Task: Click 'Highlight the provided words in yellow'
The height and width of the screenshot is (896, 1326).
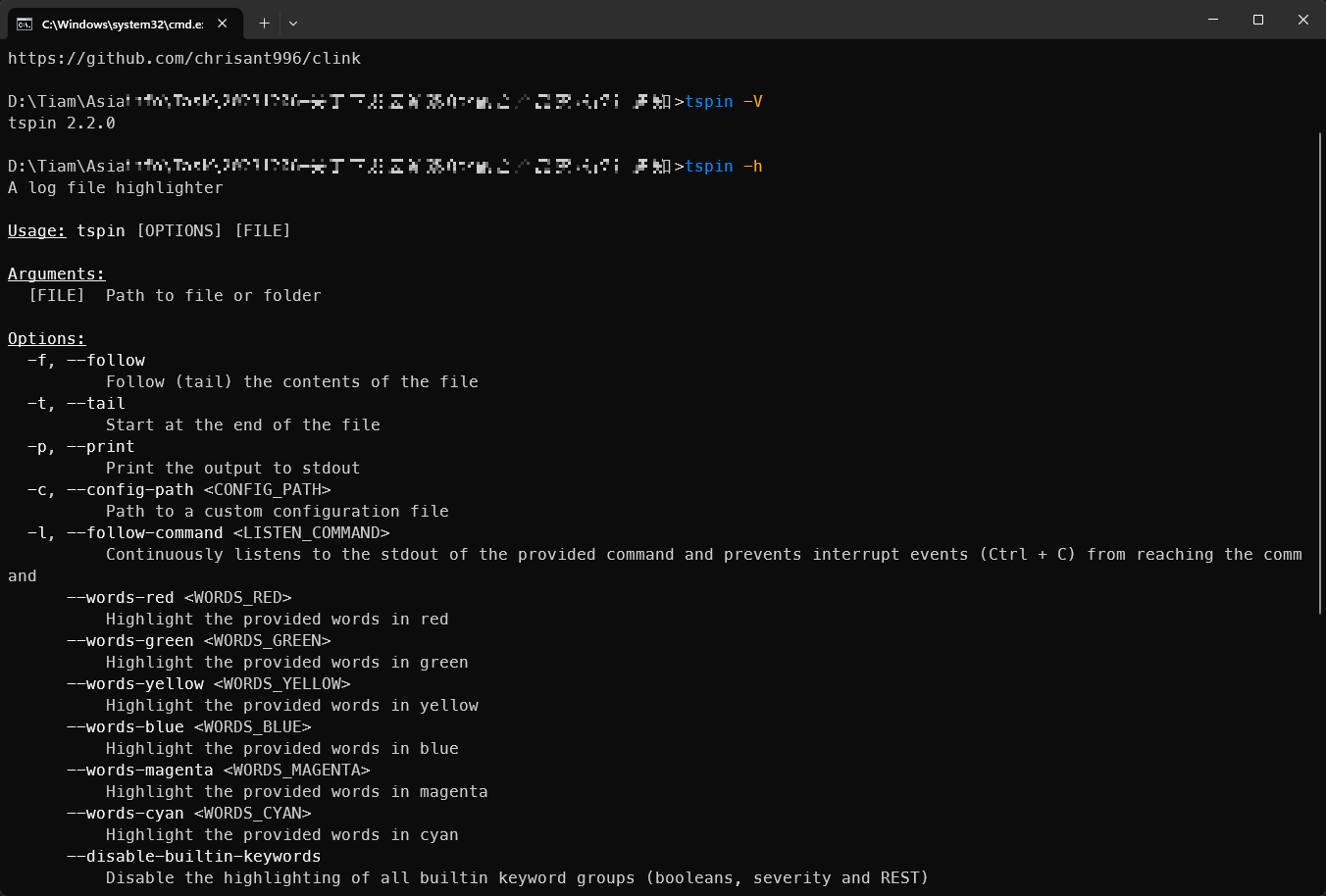Action: pyautogui.click(x=292, y=705)
